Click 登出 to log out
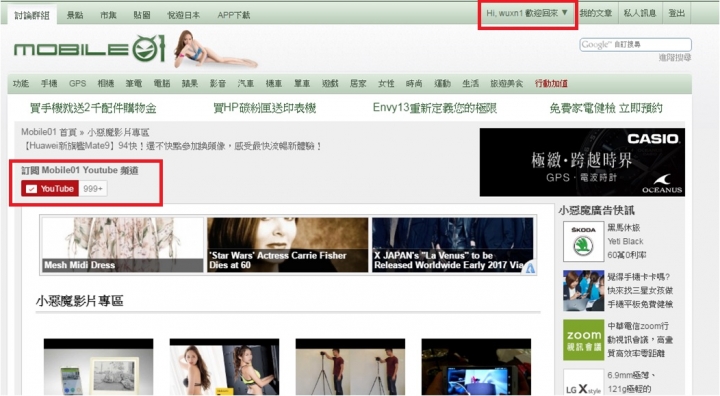Image resolution: width=720 pixels, height=396 pixels. 676,13
